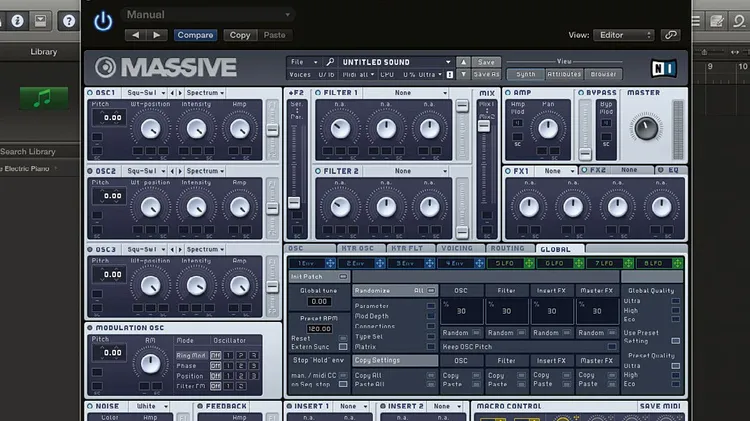750x421 pixels.
Task: Select next sound with down arrow
Action: click(x=463, y=75)
